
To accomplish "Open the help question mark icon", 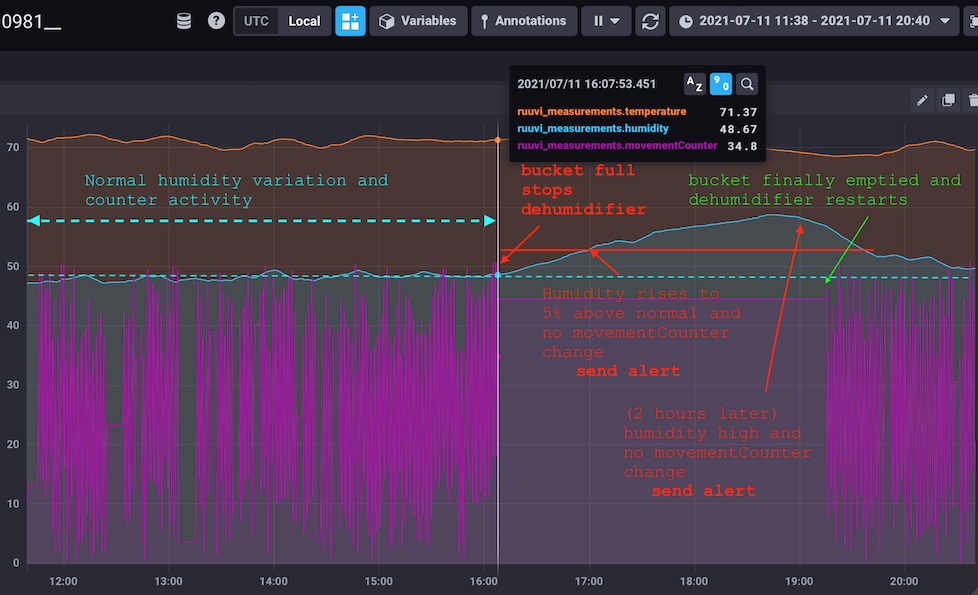I will (216, 21).
